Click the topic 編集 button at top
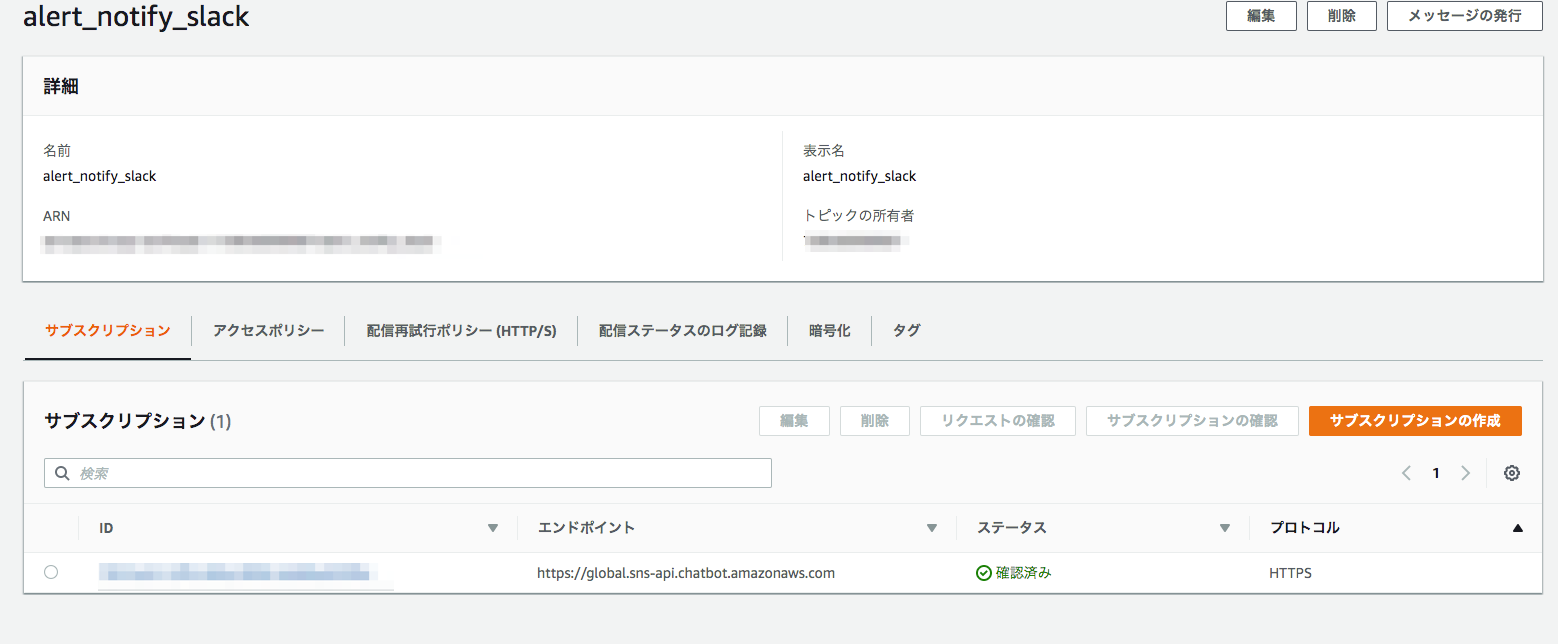The width and height of the screenshot is (1558, 644). click(x=1260, y=16)
